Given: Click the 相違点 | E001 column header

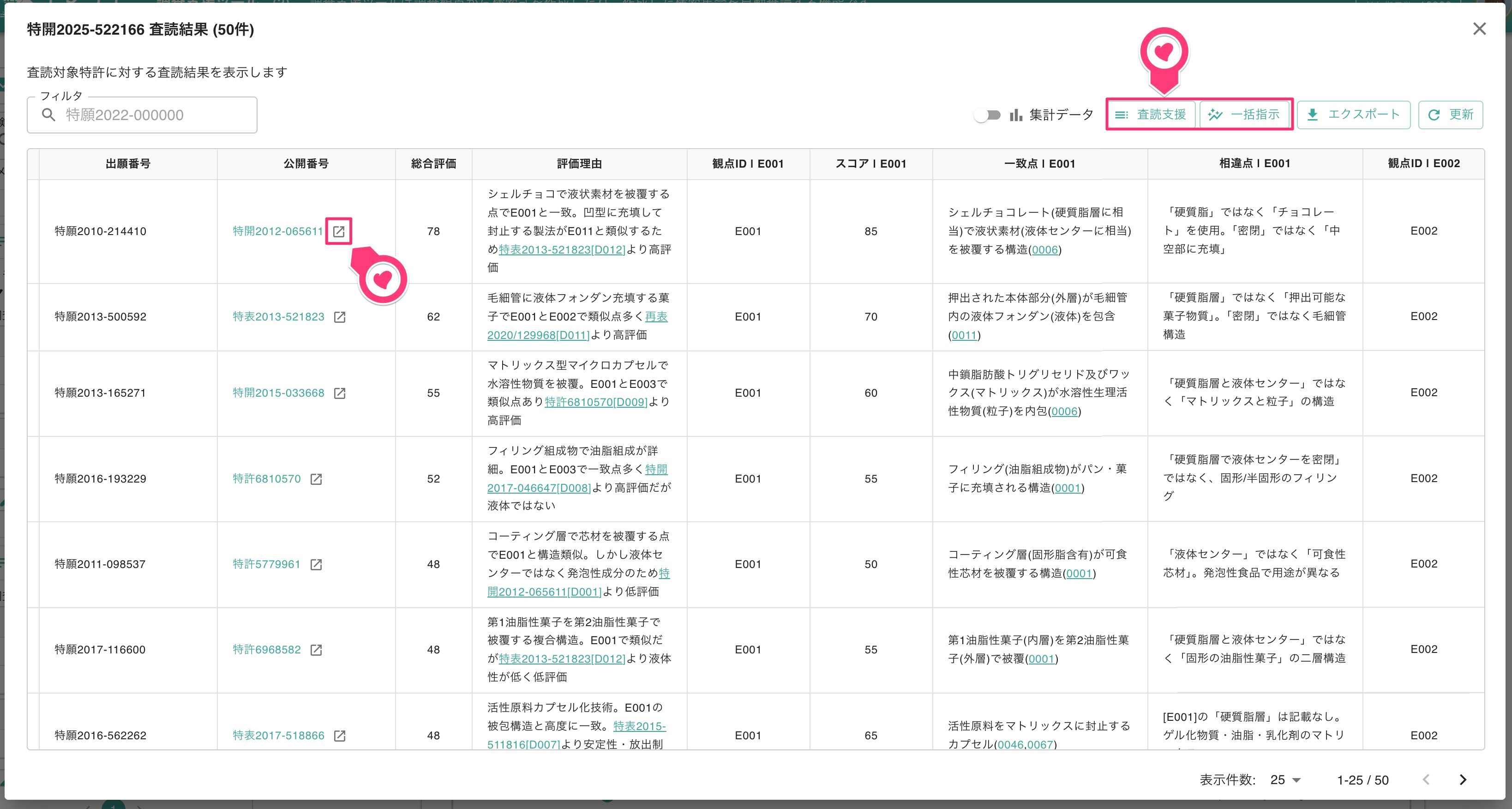Looking at the screenshot, I should [1254, 164].
